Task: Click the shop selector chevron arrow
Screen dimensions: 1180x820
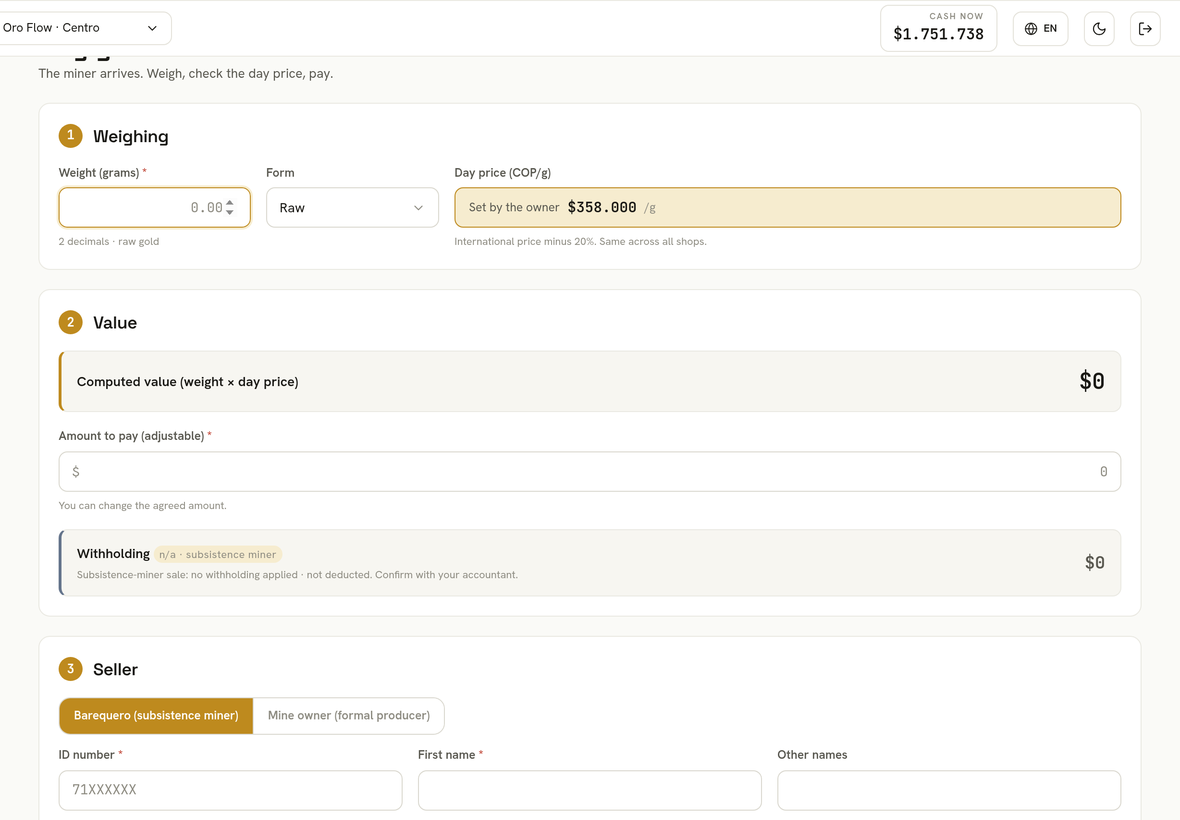Action: (x=152, y=28)
